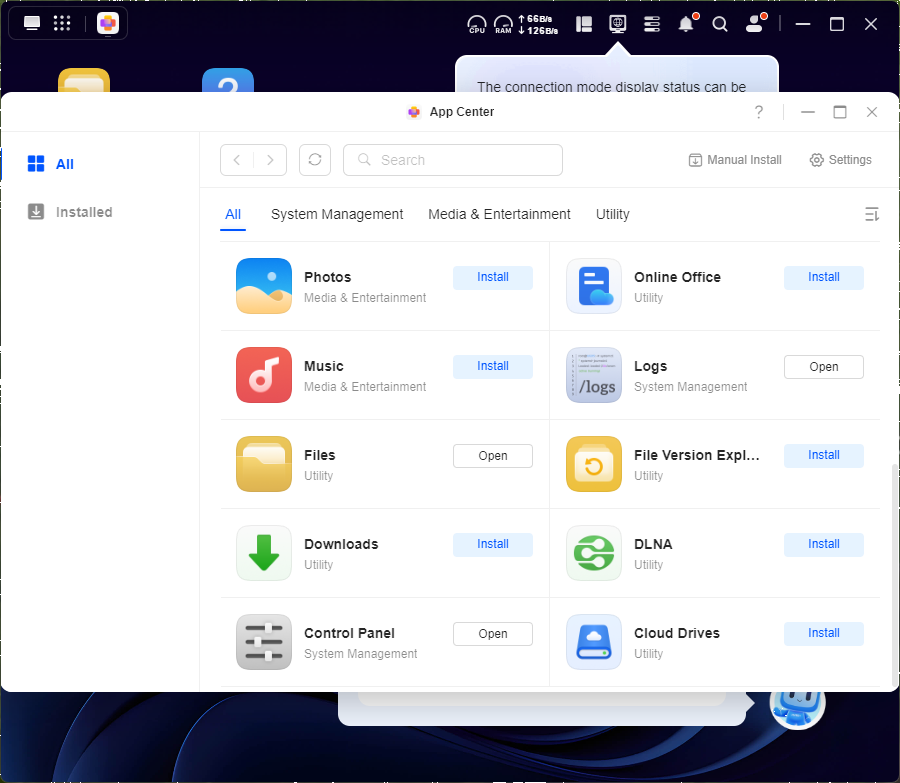Screen dimensions: 900x783
Task: Click Manual Install link
Action: [x=735, y=160]
